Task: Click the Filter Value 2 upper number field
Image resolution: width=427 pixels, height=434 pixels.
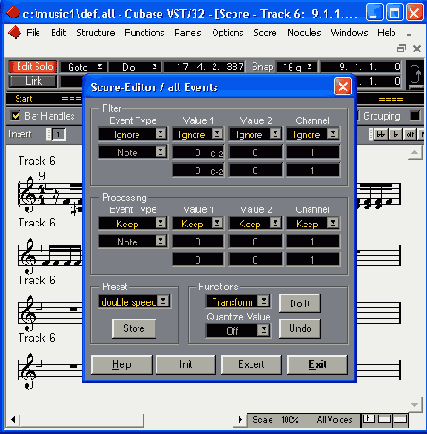Action: point(255,152)
